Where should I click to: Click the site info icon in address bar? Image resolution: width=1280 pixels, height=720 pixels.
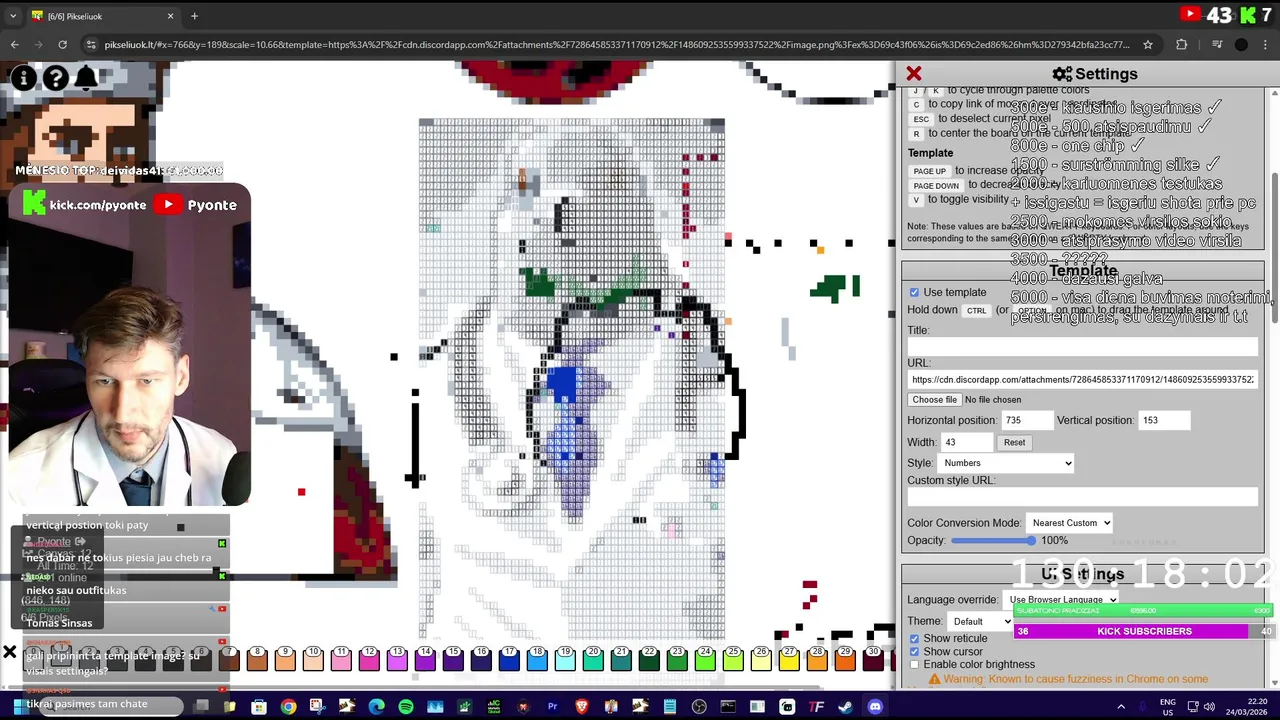pyautogui.click(x=91, y=44)
